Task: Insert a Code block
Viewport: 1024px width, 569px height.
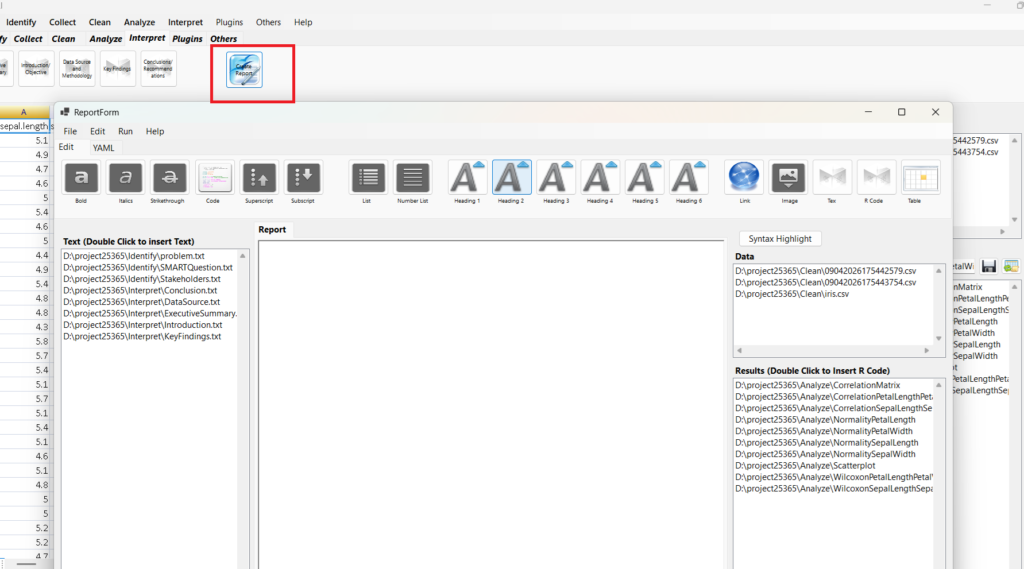Action: [213, 177]
